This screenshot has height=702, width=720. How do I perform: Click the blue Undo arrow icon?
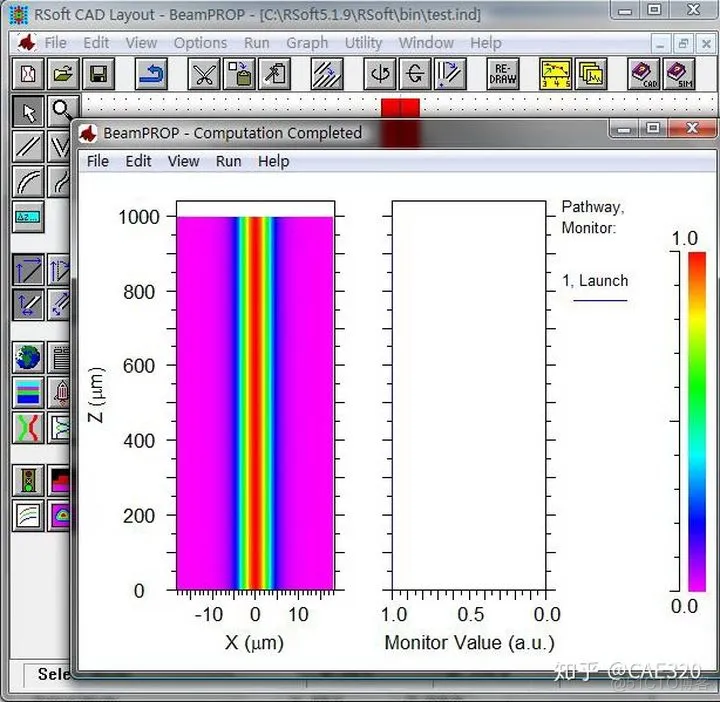click(151, 75)
